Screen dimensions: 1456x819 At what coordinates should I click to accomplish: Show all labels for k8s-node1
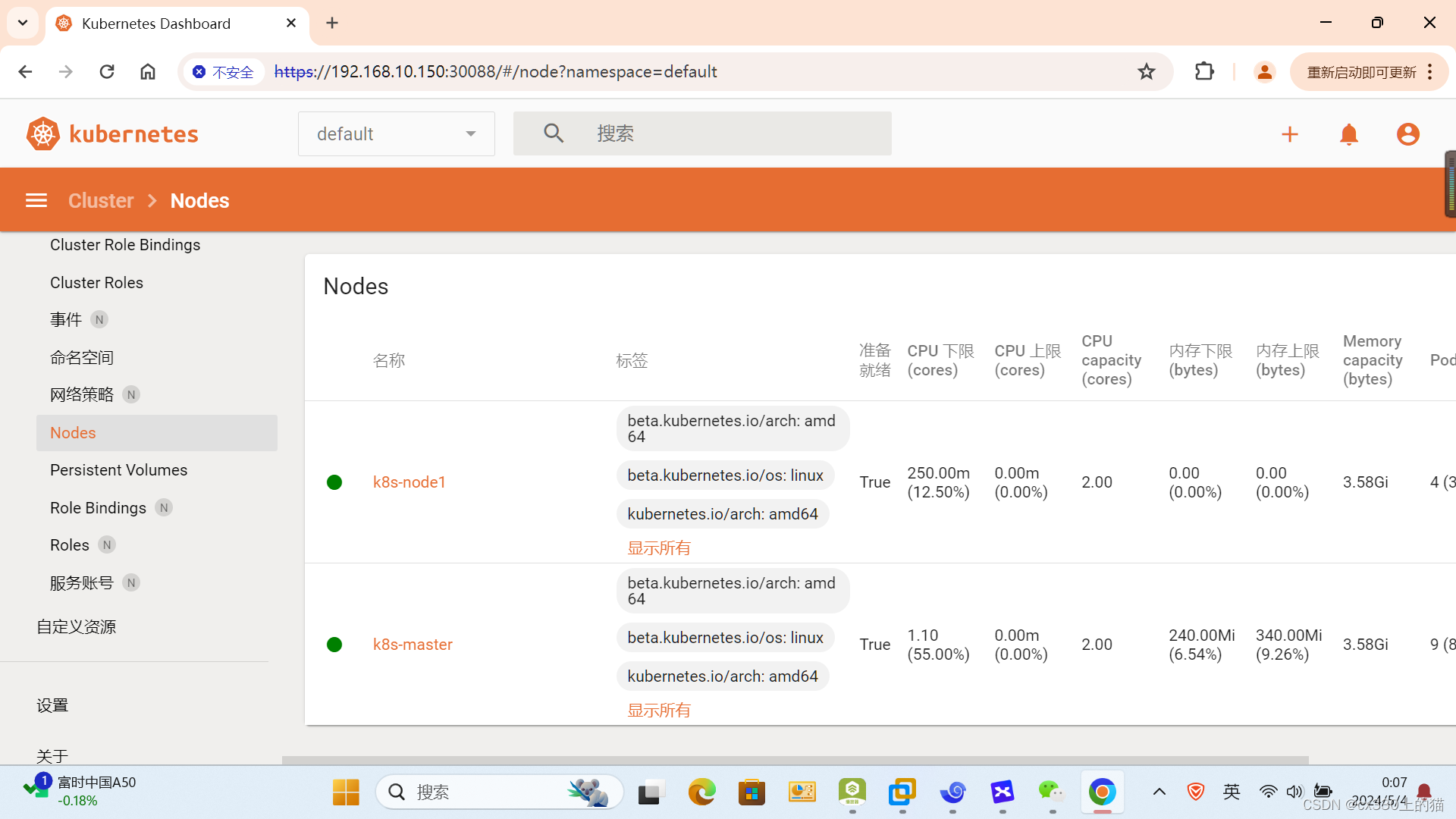coord(659,548)
